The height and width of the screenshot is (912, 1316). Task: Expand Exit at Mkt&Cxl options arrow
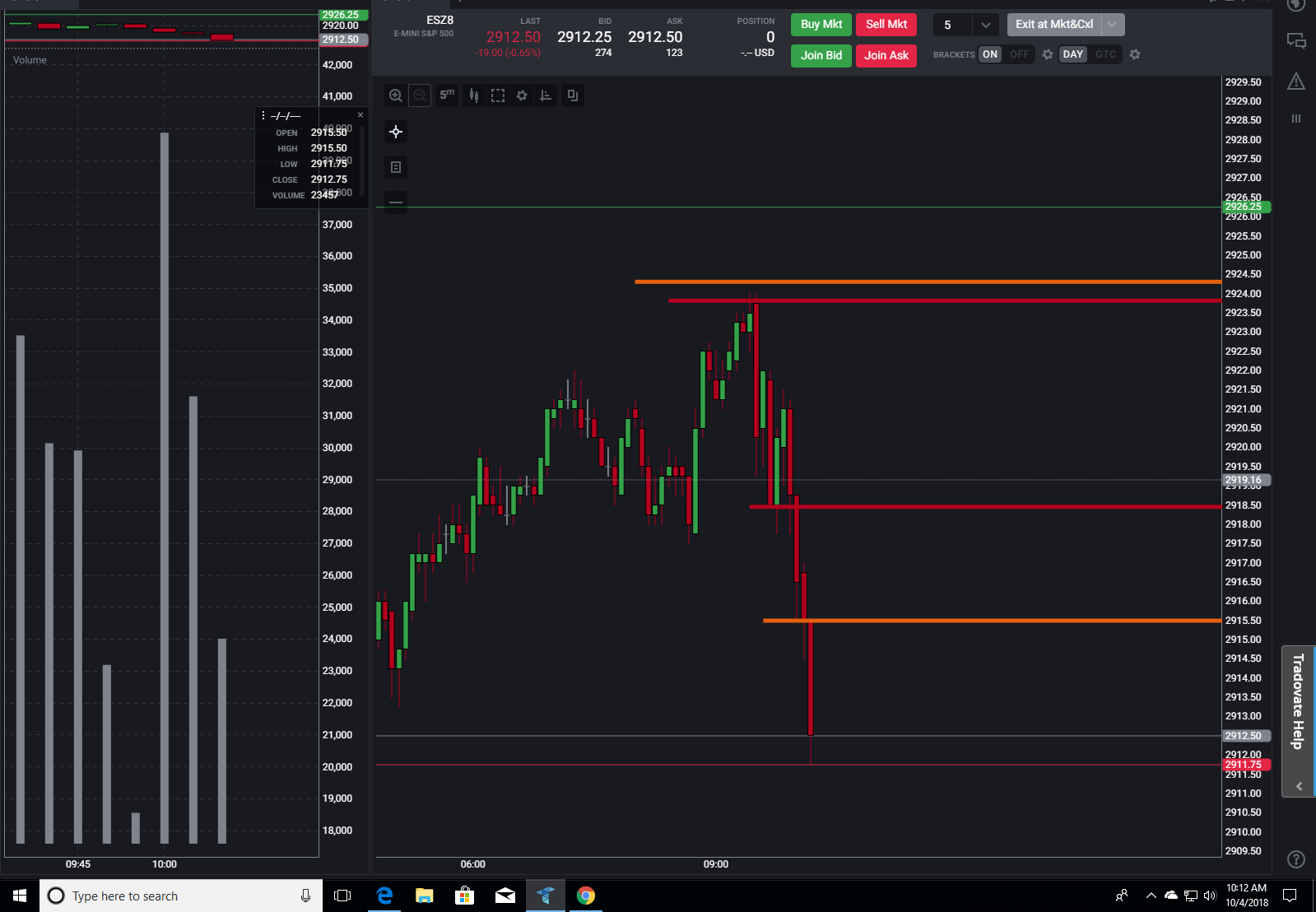point(1112,25)
